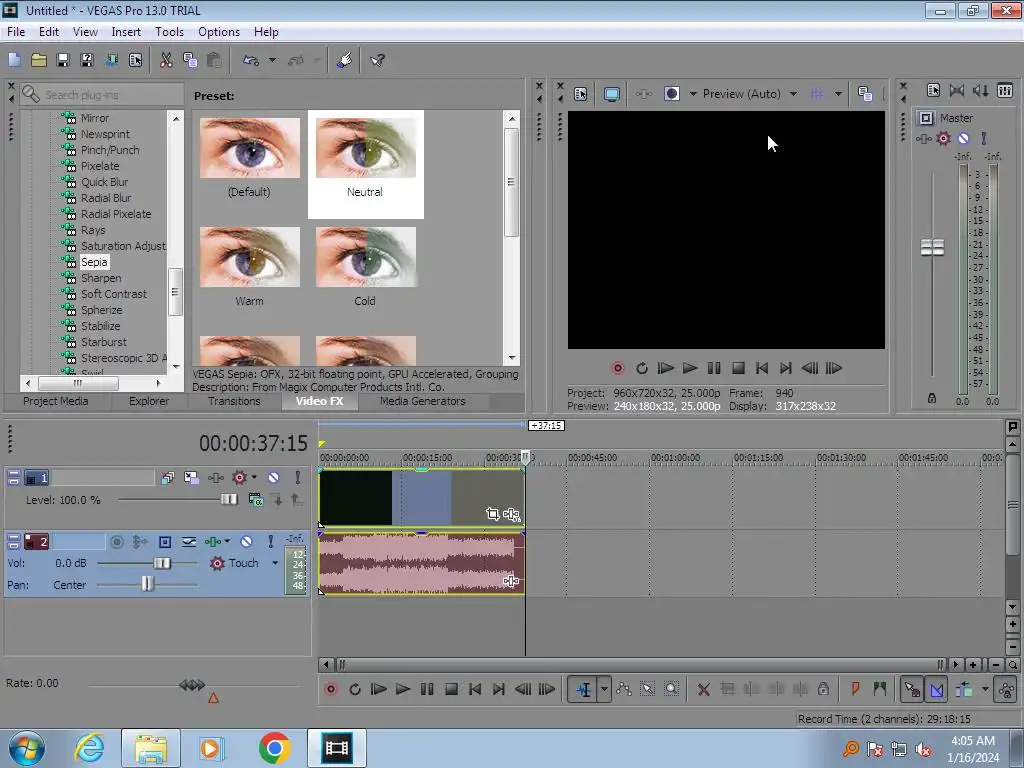This screenshot has width=1024, height=768.
Task: Switch to the Transitions tab
Action: pyautogui.click(x=234, y=401)
